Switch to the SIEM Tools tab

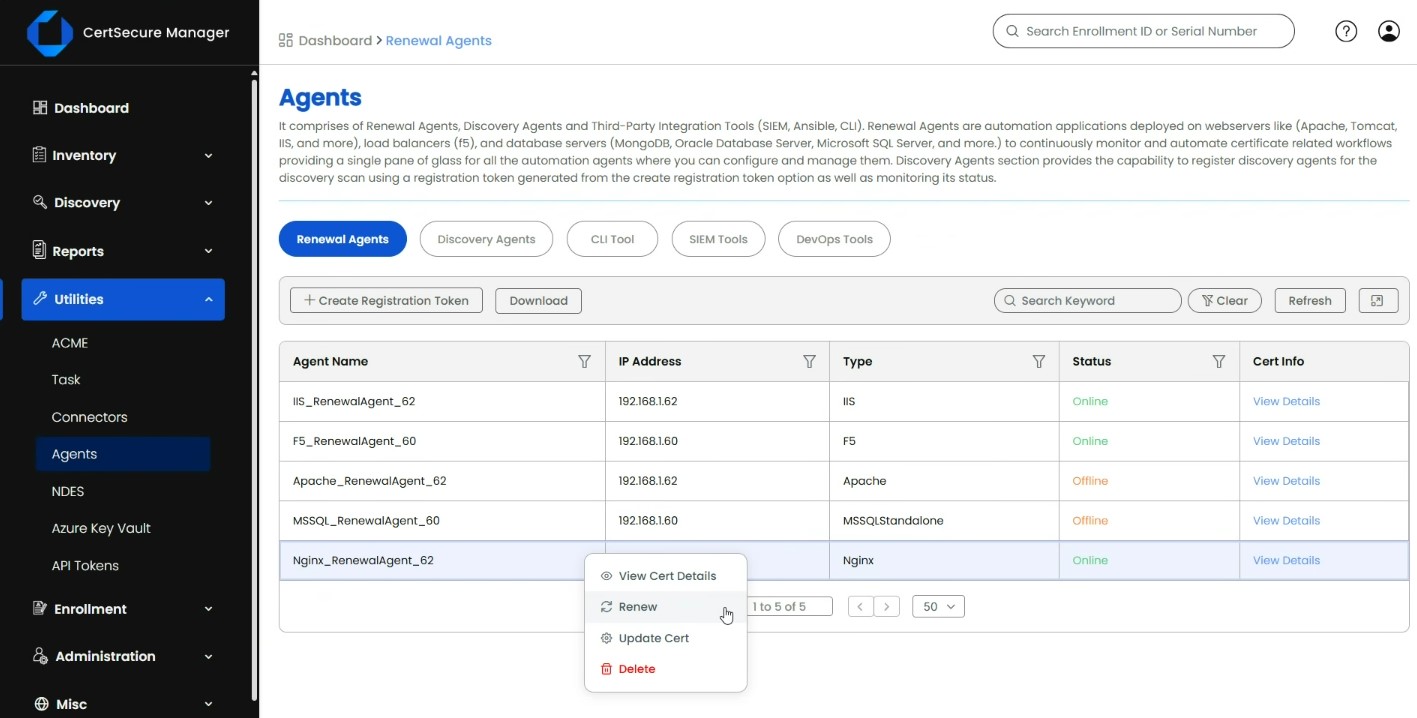pos(718,239)
